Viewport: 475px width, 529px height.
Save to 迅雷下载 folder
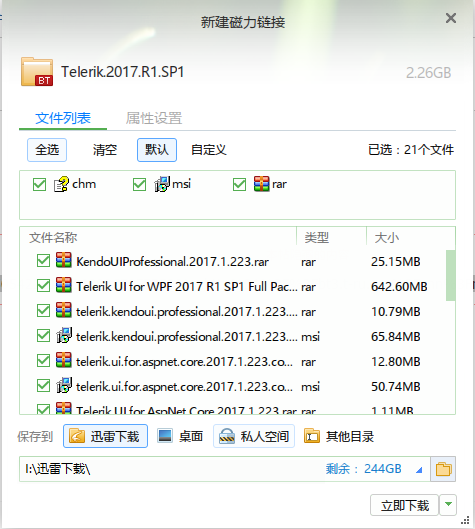tap(105, 436)
